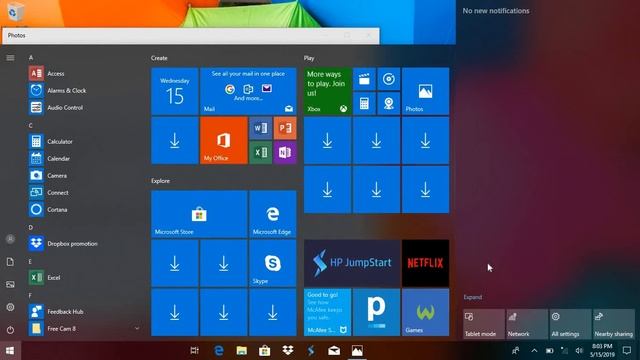640x360 pixels.
Task: Open Word from the Office tile group
Action: (260, 128)
